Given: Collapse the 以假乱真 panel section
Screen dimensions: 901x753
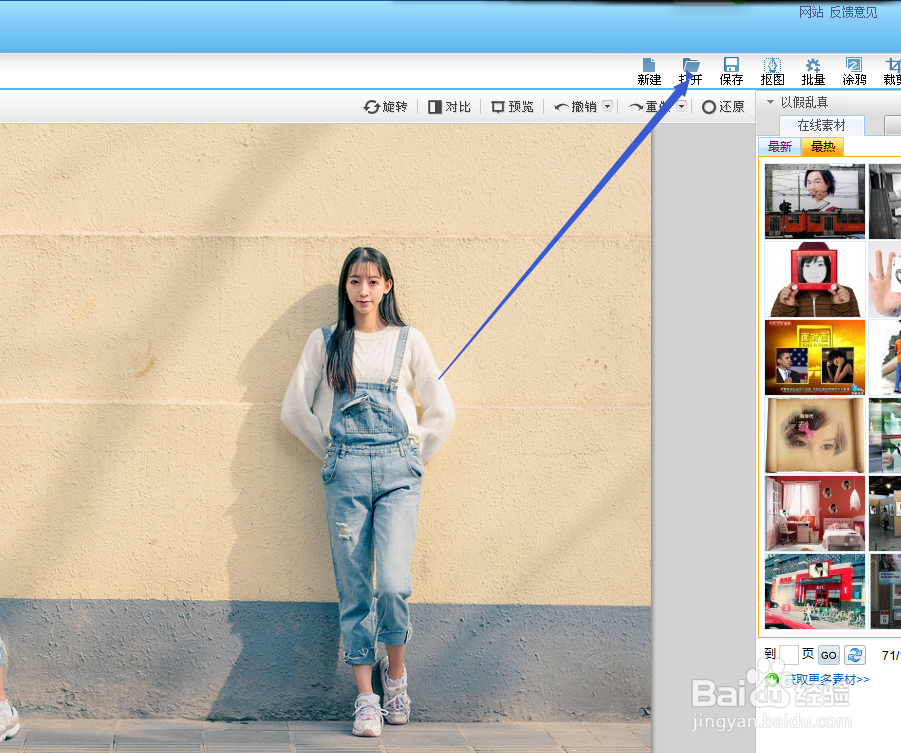Looking at the screenshot, I should [771, 102].
